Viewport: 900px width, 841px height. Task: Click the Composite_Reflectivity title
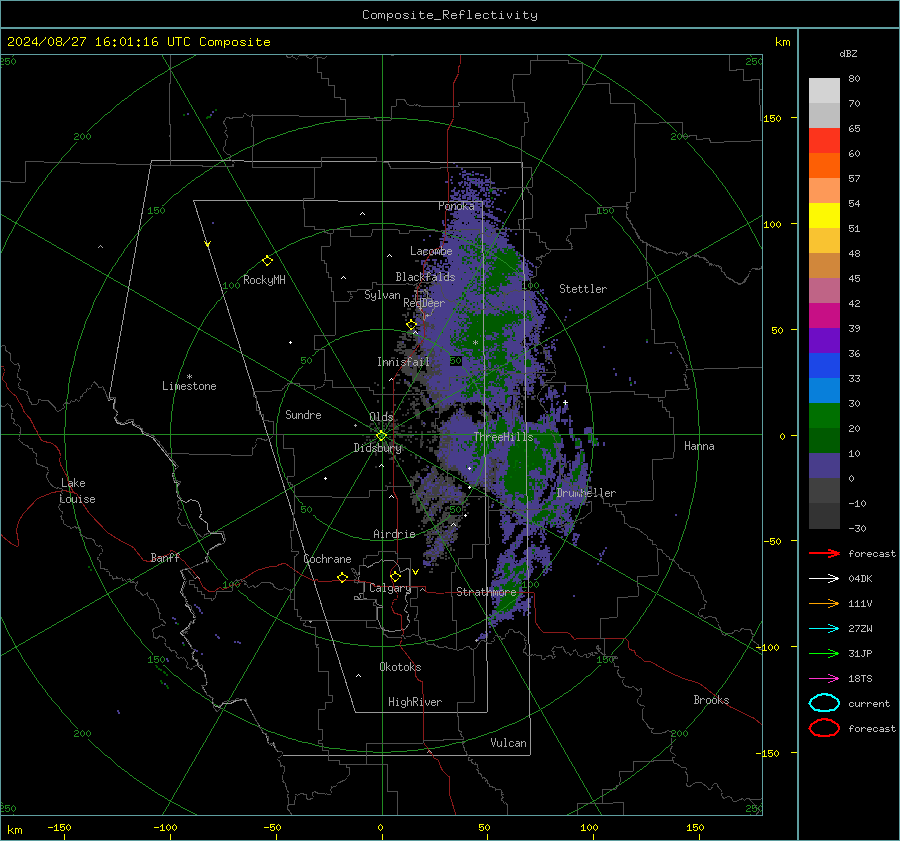449,15
